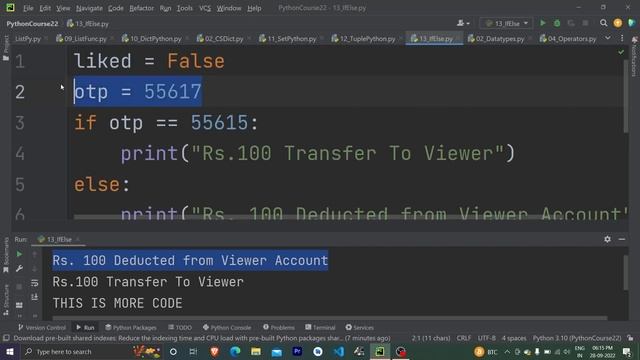This screenshot has height=360, width=640.
Task: Open the JetBrains toolbox icon at far right
Action: point(631,23)
